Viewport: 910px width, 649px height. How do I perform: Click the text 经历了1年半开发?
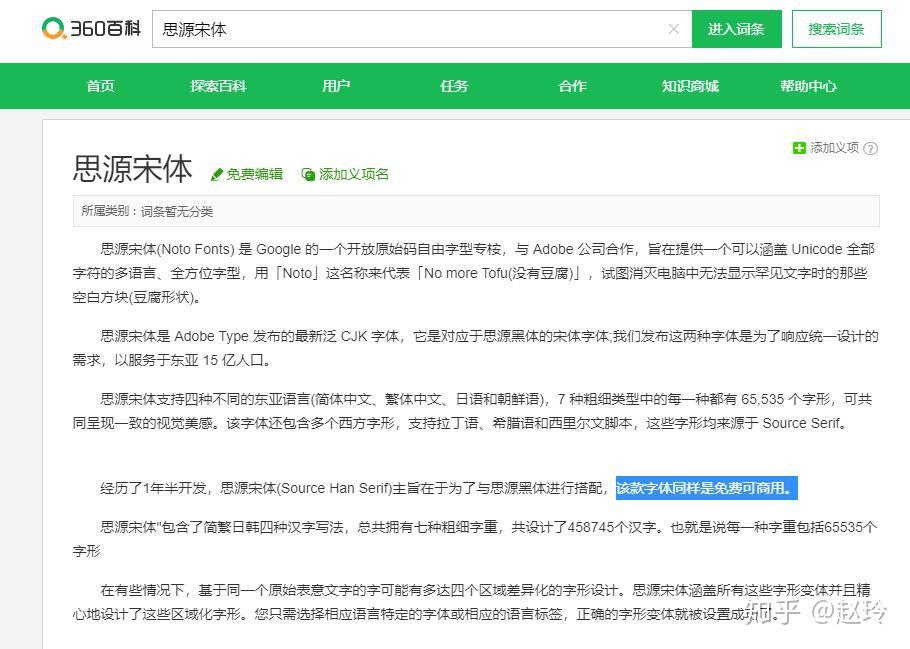click(153, 488)
